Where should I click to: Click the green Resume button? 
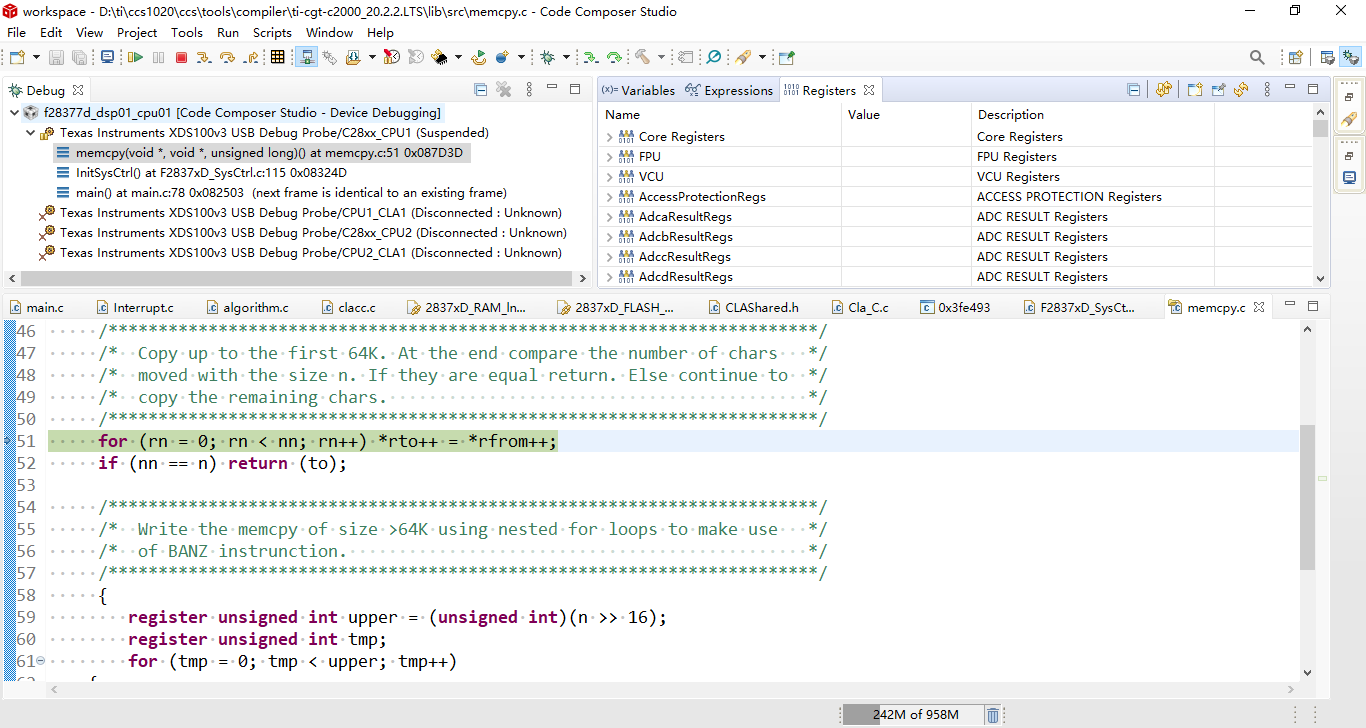coord(135,58)
